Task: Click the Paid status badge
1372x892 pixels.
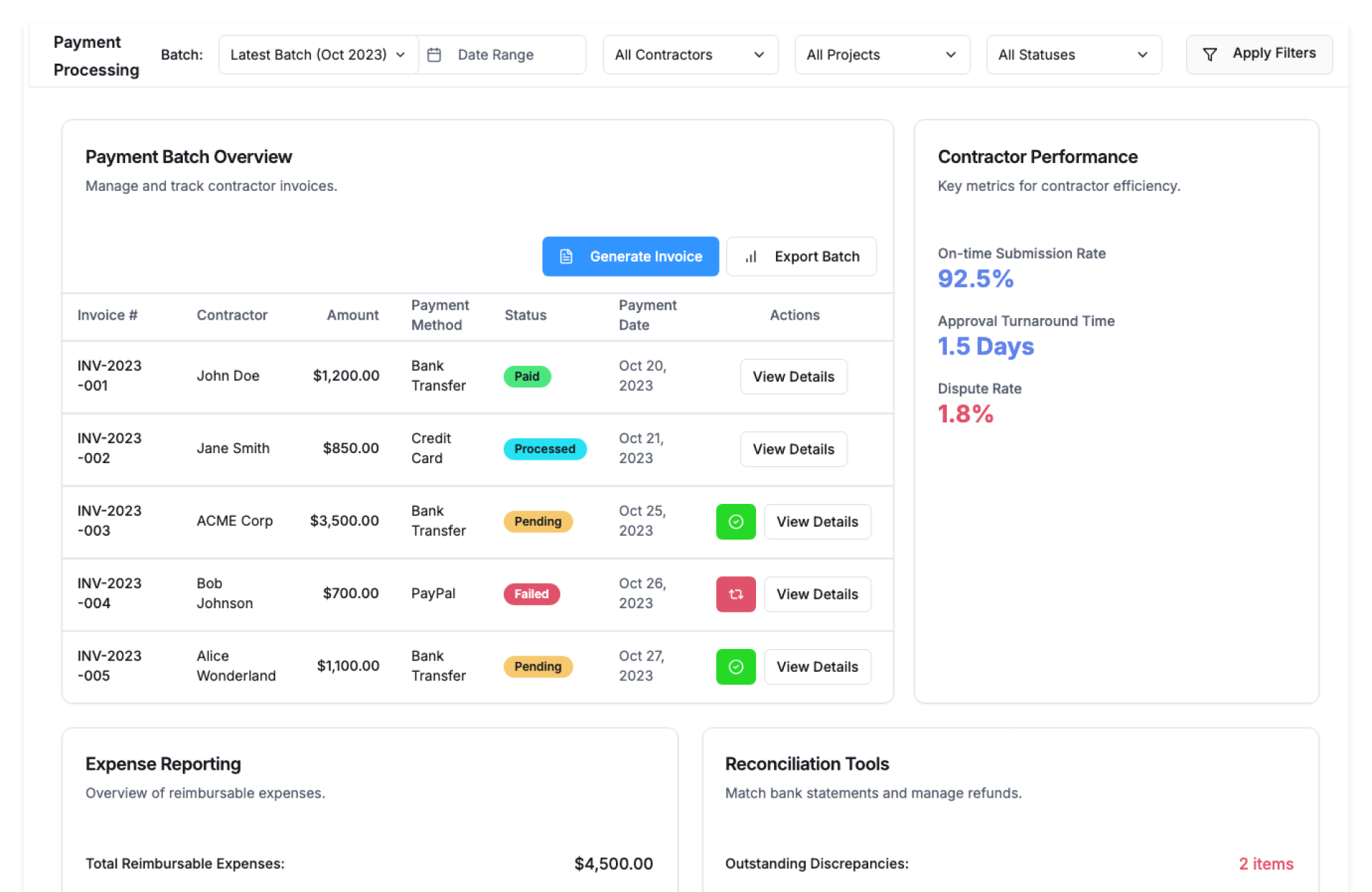Action: tap(527, 377)
